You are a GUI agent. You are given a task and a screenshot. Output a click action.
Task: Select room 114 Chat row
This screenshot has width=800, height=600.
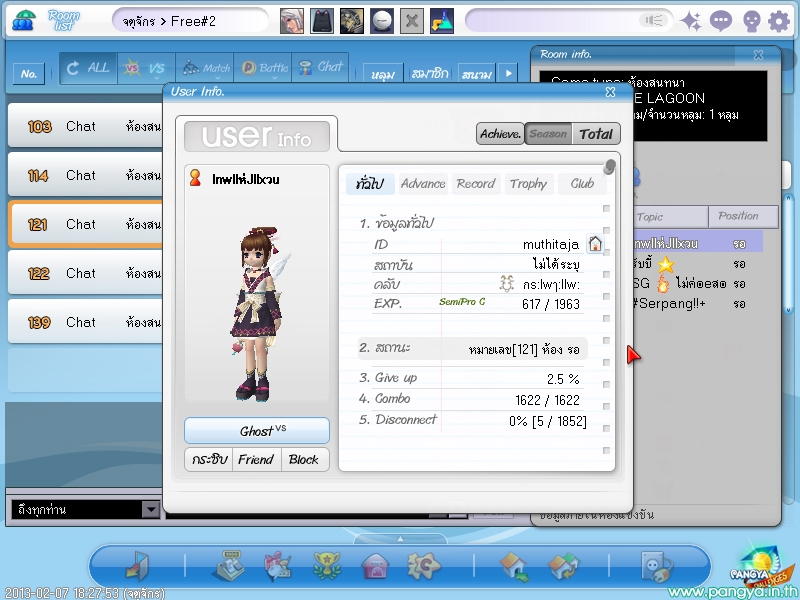pos(86,174)
